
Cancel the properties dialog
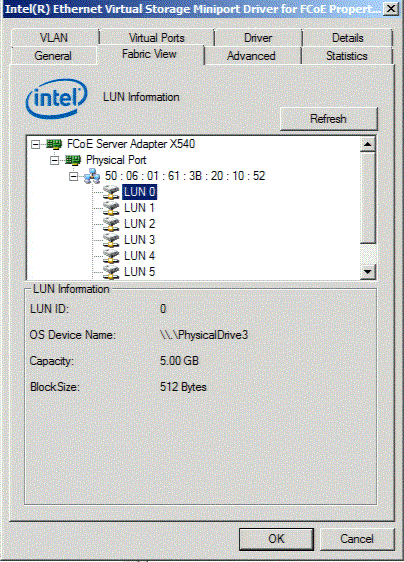pos(357,539)
